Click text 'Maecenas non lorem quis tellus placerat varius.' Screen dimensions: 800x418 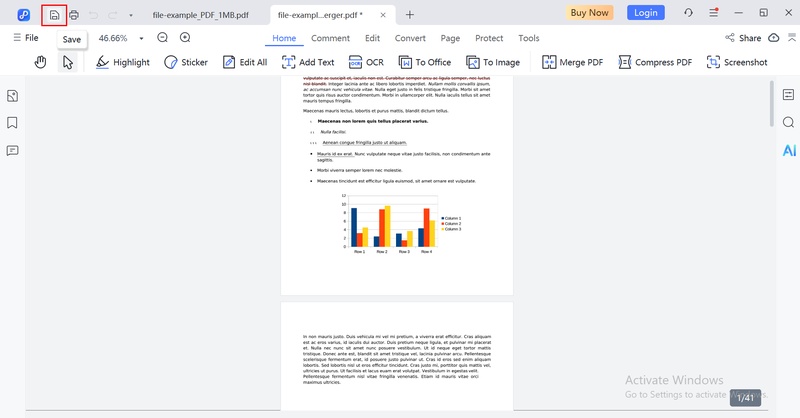click(372, 121)
